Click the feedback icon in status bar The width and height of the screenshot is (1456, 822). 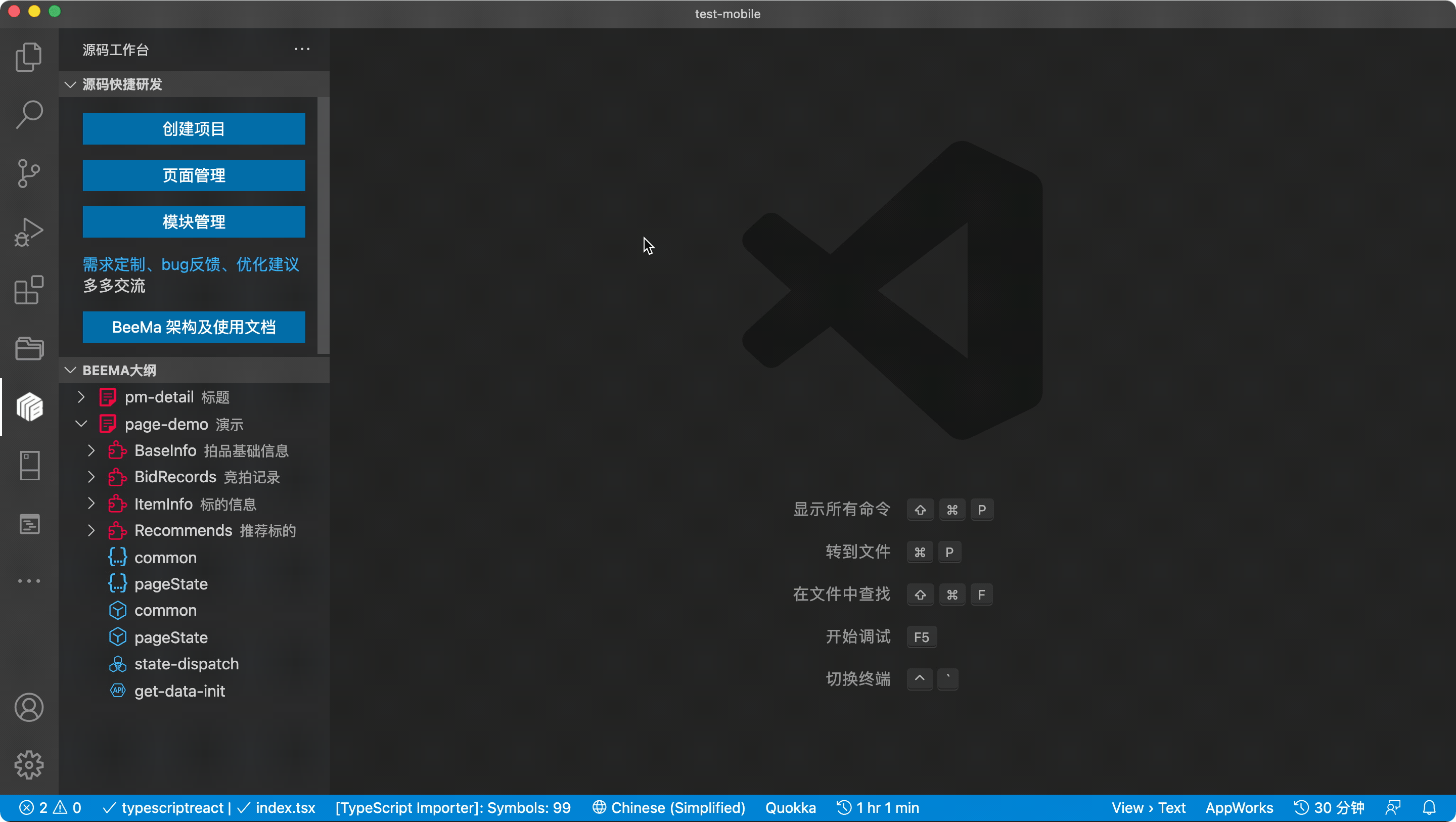point(1393,807)
